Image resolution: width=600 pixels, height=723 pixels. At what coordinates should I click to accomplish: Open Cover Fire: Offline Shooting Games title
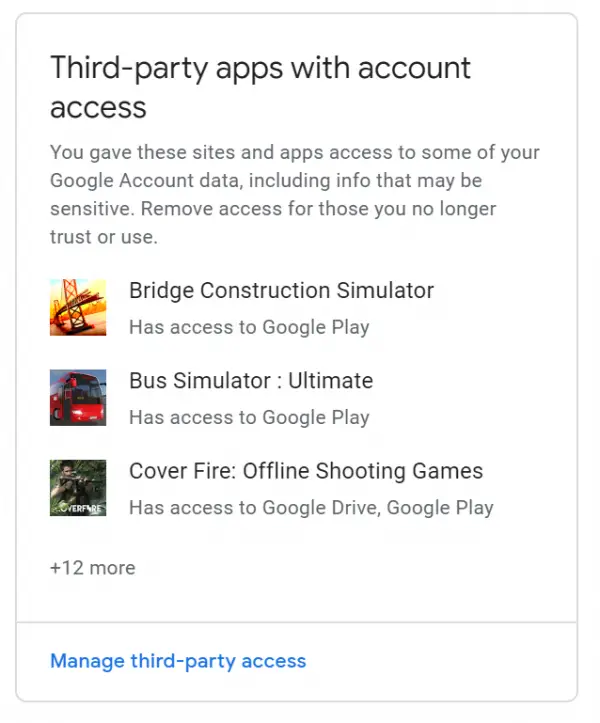coord(306,471)
